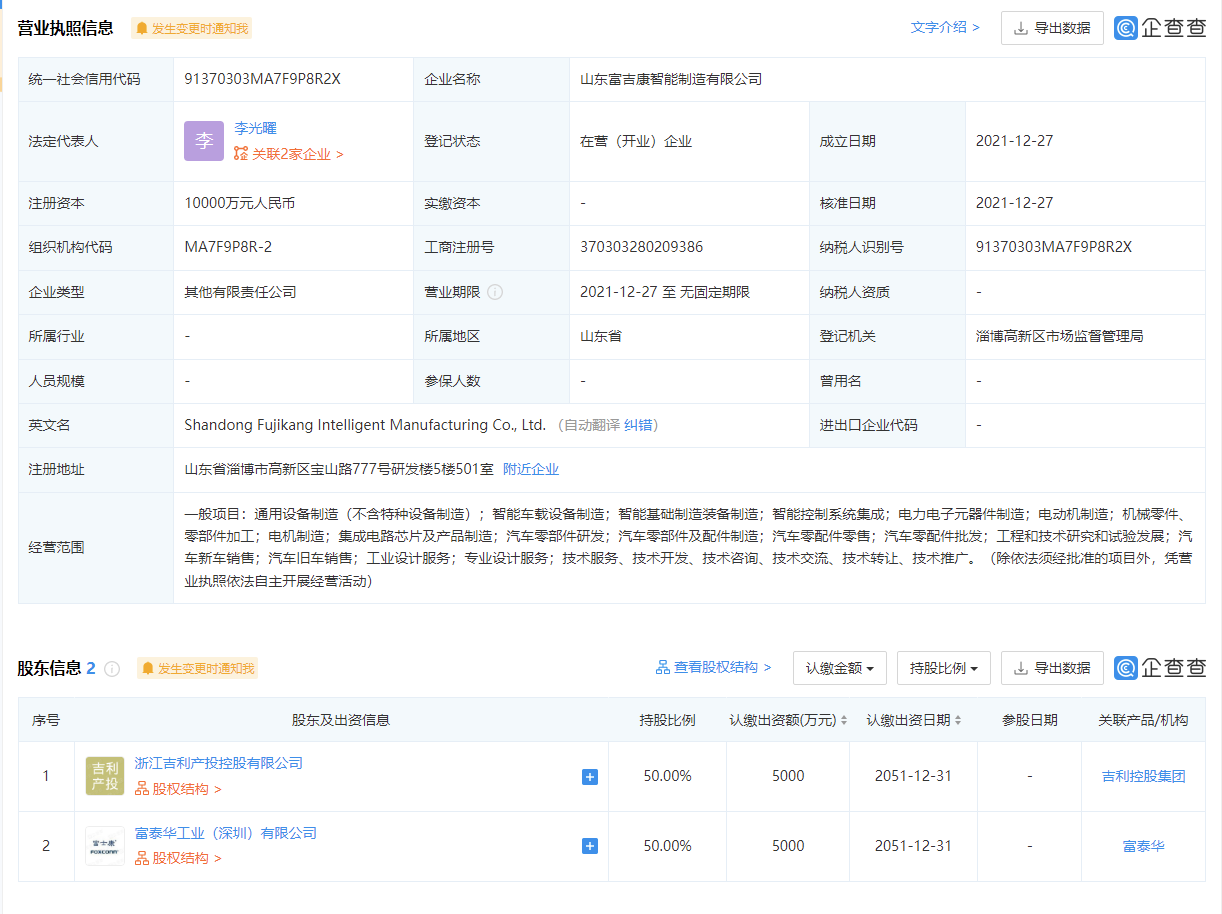
Task: Open the 持股比例 dropdown filter
Action: coord(944,668)
